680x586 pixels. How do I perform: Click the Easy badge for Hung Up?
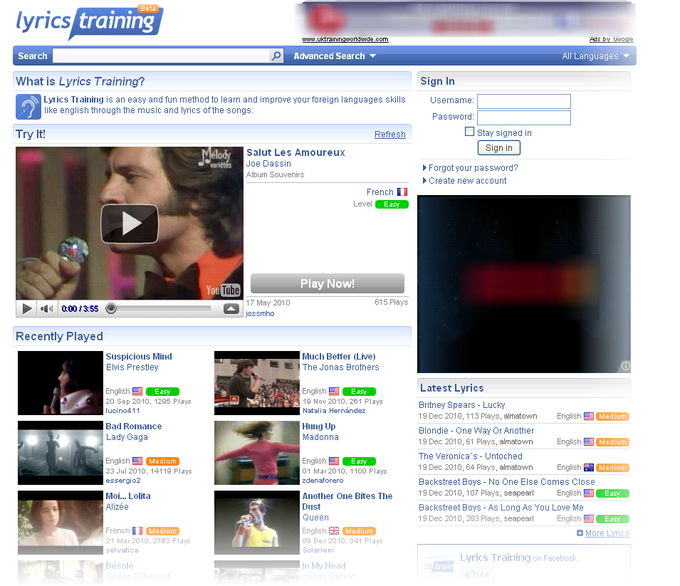point(359,461)
